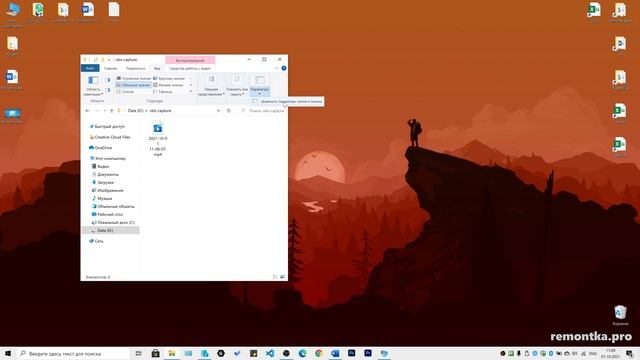The height and width of the screenshot is (360, 640).
Task: Switch to the Поделиться ribbon tab
Action: 136,68
